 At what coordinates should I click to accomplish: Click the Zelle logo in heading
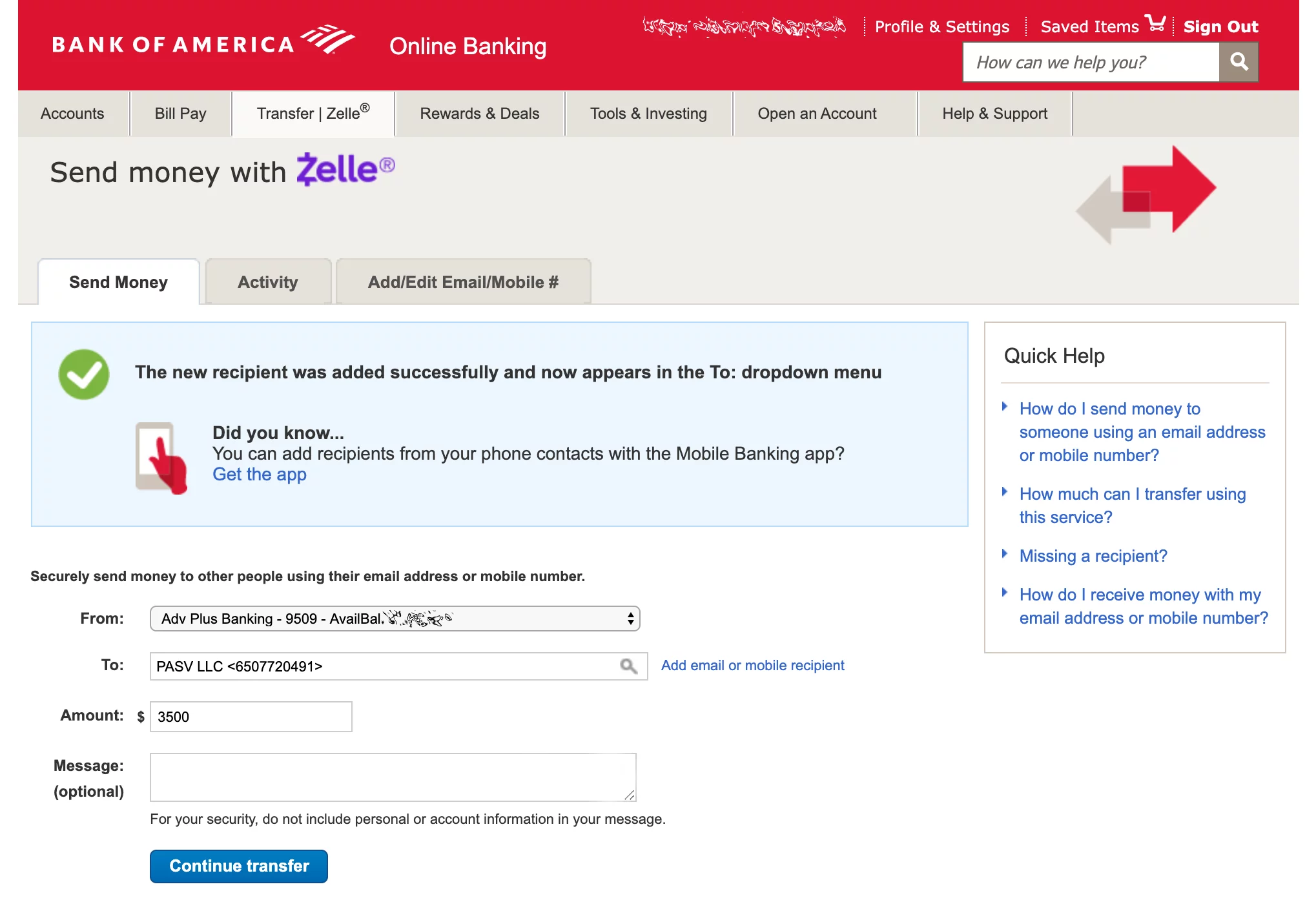[345, 169]
